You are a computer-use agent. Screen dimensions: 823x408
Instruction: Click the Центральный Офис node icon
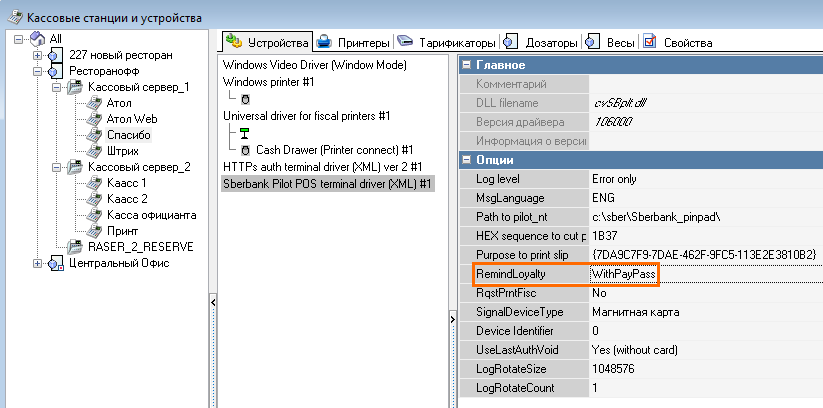click(x=57, y=263)
